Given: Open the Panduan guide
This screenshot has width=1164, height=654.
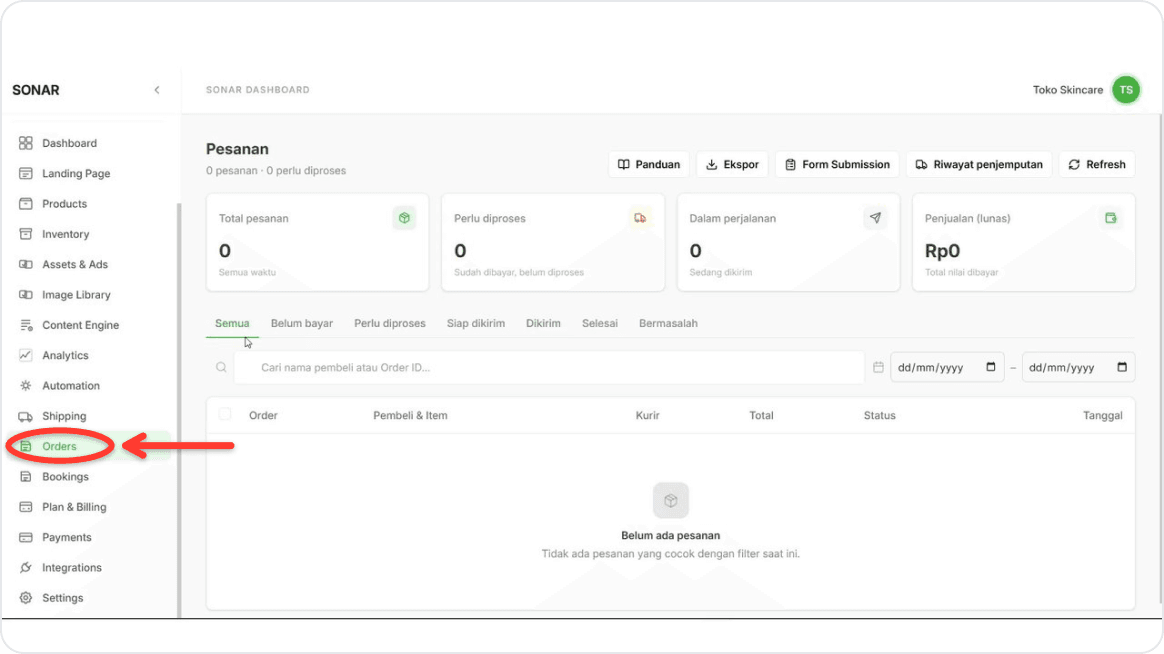Looking at the screenshot, I should [x=649, y=164].
